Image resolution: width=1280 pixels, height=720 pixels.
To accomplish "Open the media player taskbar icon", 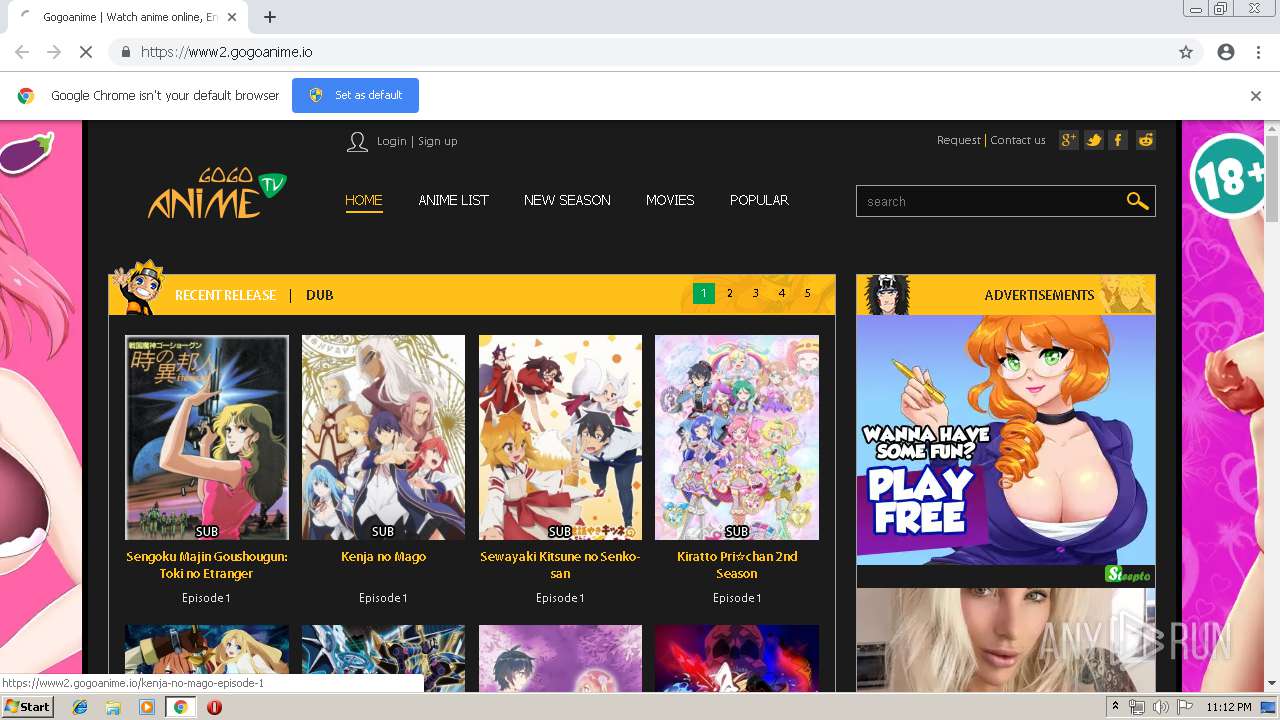I will click(147, 707).
